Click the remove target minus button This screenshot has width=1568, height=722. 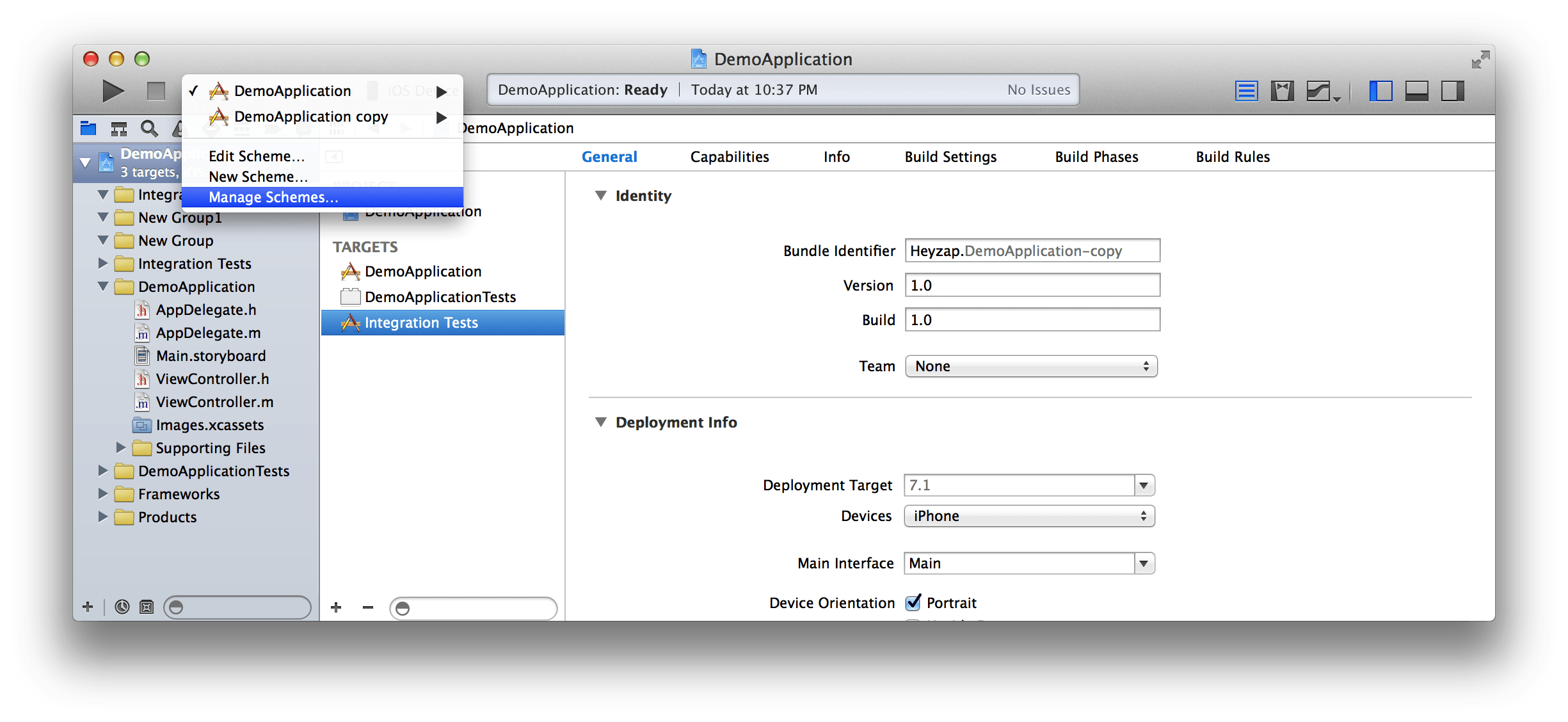pyautogui.click(x=368, y=607)
